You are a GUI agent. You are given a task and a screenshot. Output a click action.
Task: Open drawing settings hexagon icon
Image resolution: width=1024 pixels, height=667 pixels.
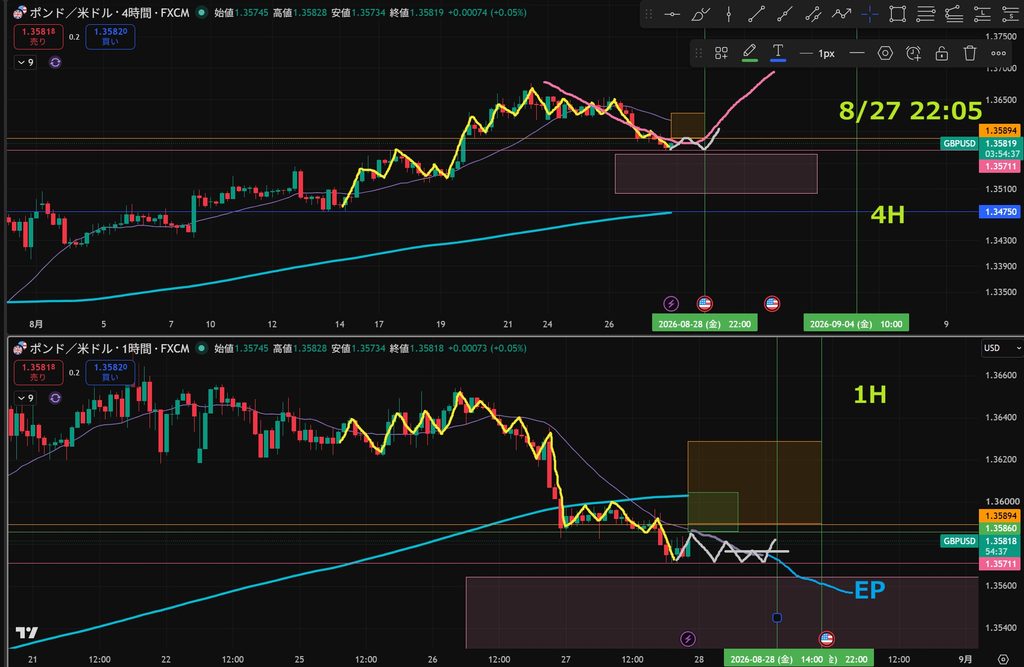(885, 54)
